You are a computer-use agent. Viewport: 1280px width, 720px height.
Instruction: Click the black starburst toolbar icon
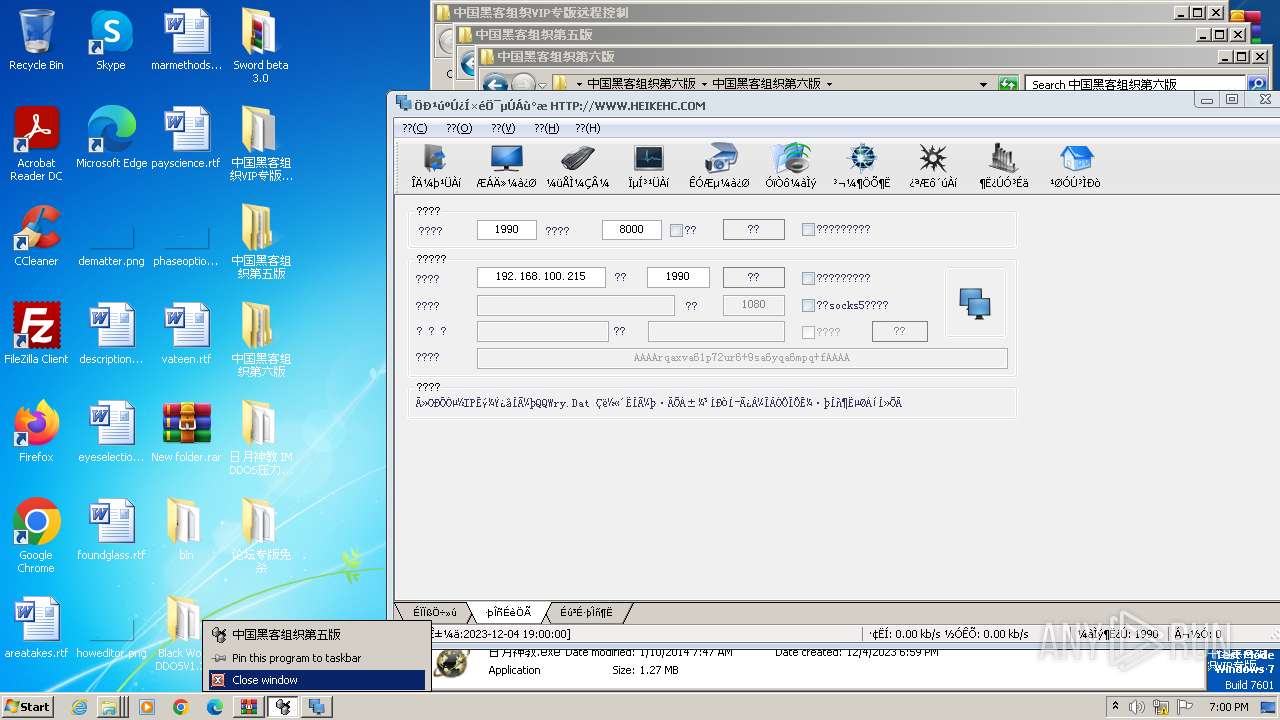click(x=933, y=165)
